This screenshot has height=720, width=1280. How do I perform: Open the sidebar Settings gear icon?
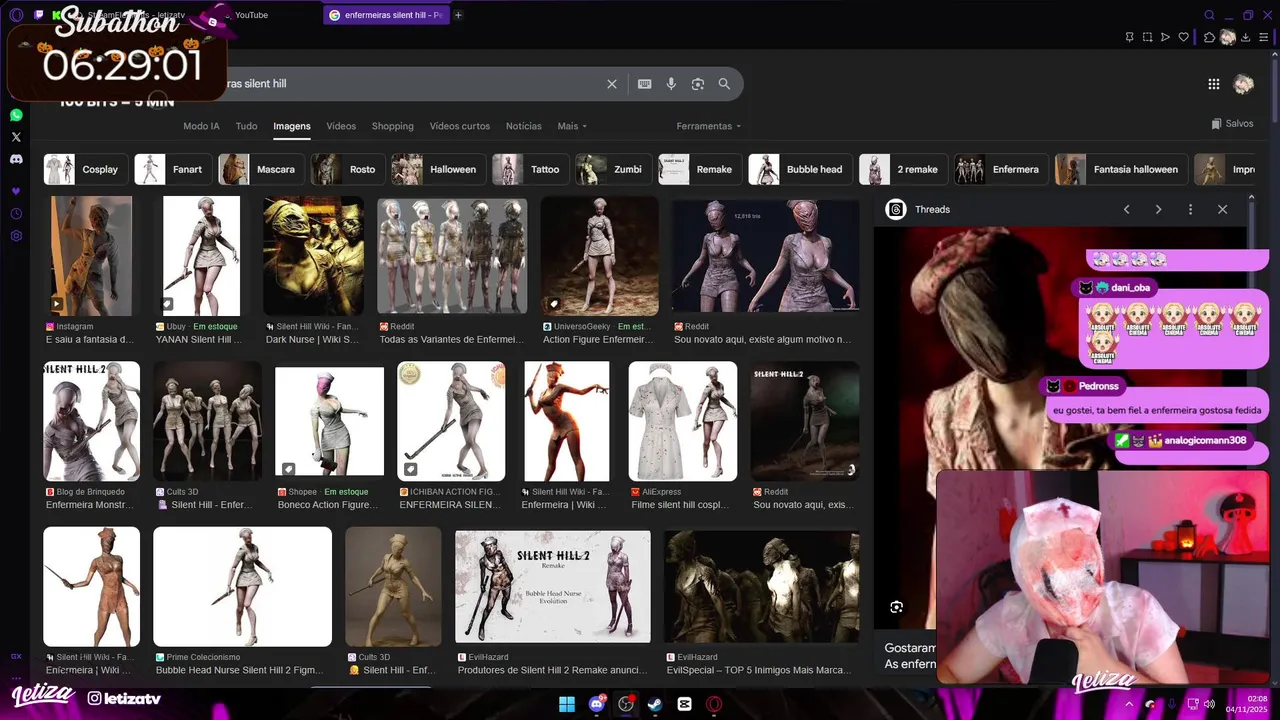(16, 236)
